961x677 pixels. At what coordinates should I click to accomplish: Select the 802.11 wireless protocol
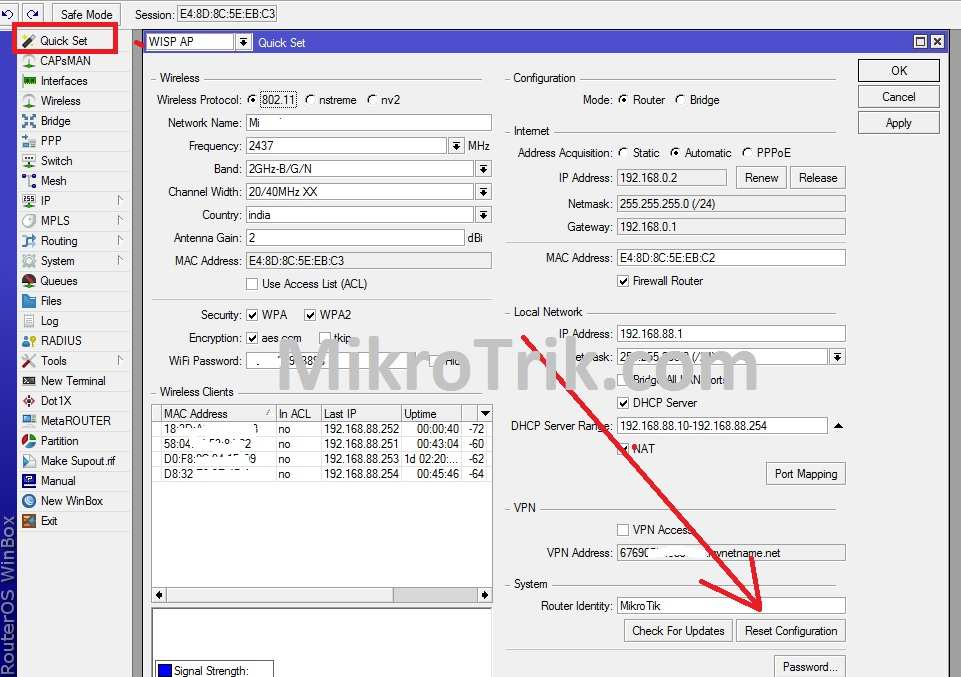(x=252, y=99)
